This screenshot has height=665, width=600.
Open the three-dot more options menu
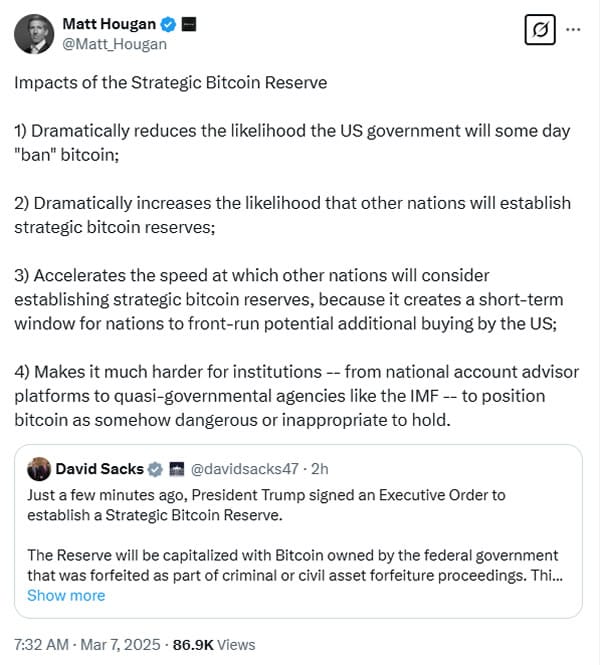coord(573,30)
